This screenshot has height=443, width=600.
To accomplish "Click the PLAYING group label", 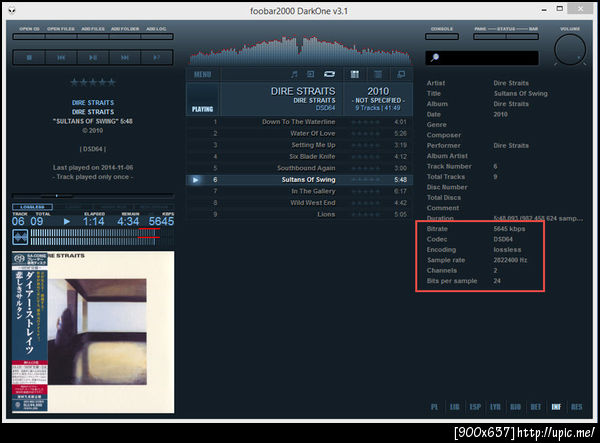I will (202, 109).
